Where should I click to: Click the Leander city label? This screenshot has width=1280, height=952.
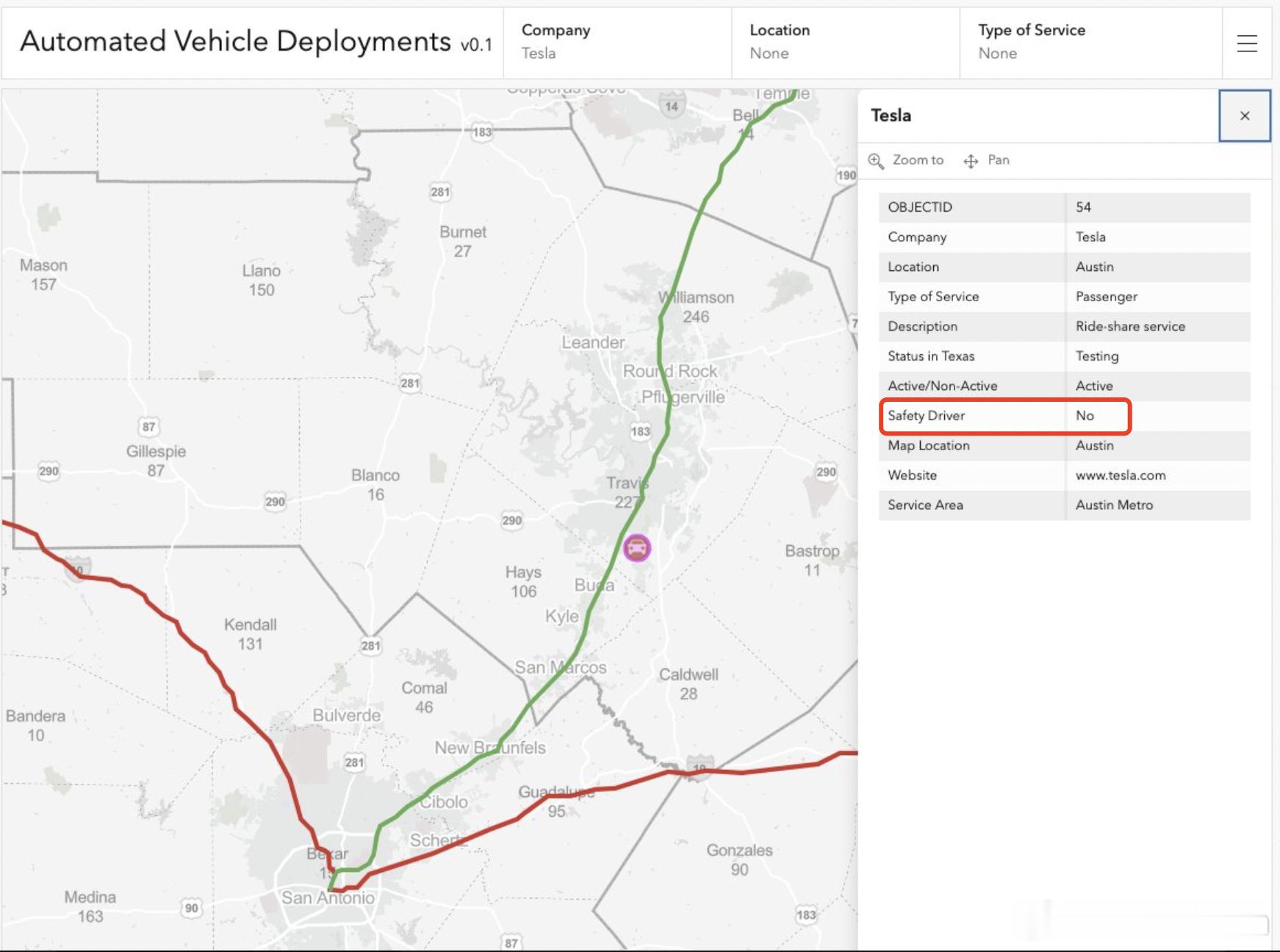tap(593, 342)
